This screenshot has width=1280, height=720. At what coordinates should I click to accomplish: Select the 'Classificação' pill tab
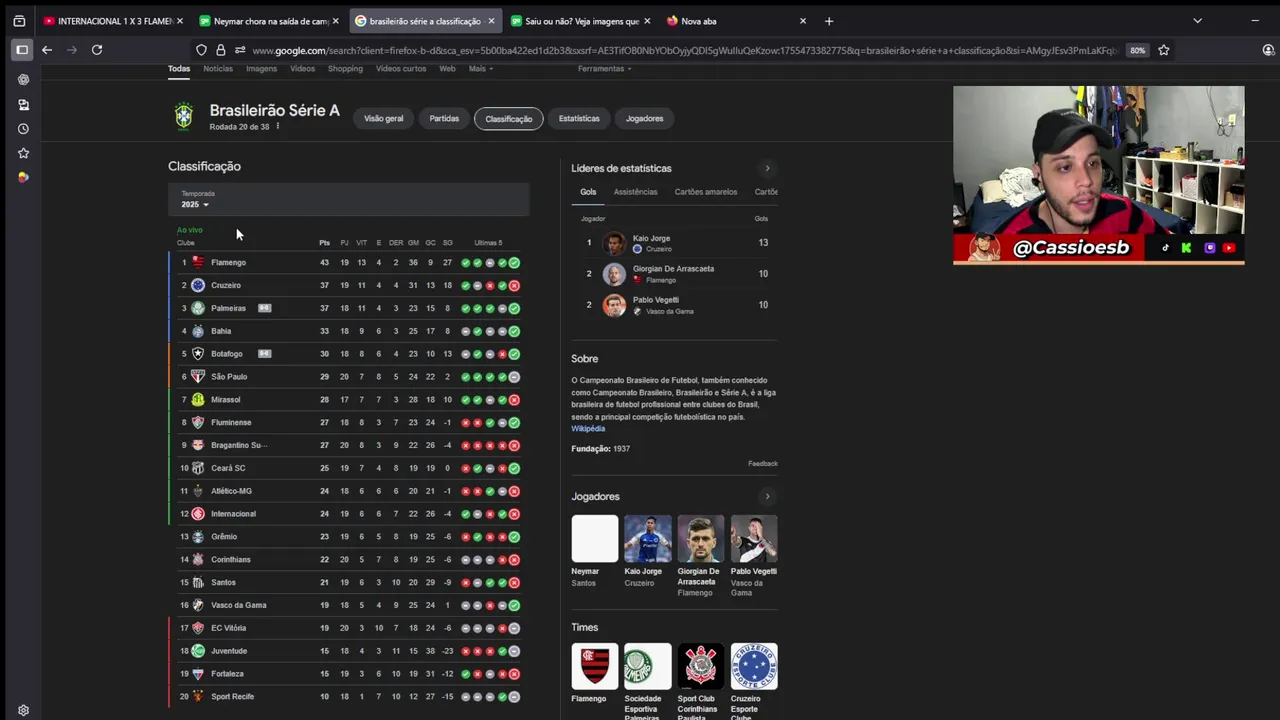[x=508, y=119]
